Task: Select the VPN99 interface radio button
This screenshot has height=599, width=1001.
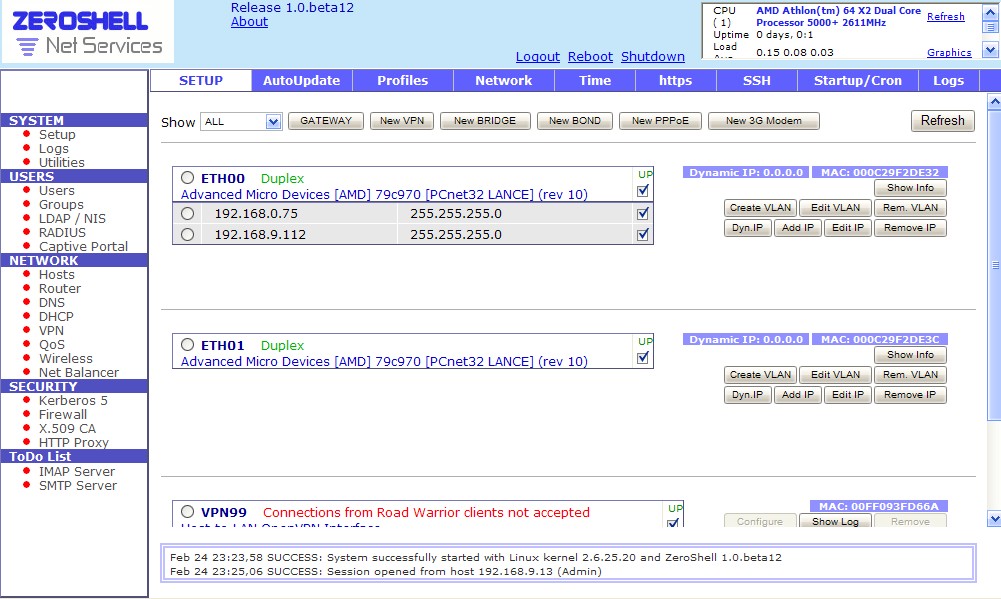Action: pos(187,512)
